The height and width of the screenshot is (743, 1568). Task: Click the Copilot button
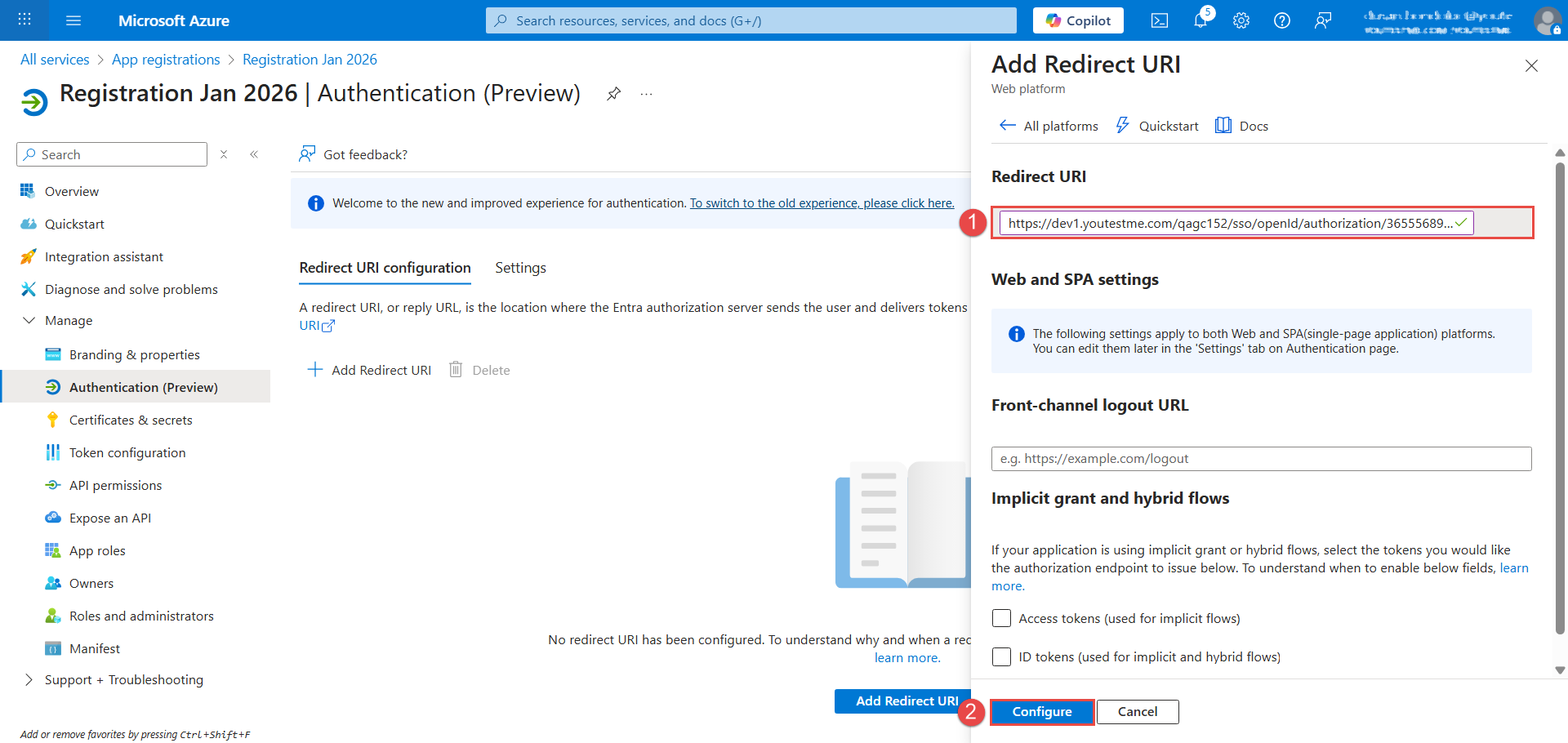[1078, 20]
